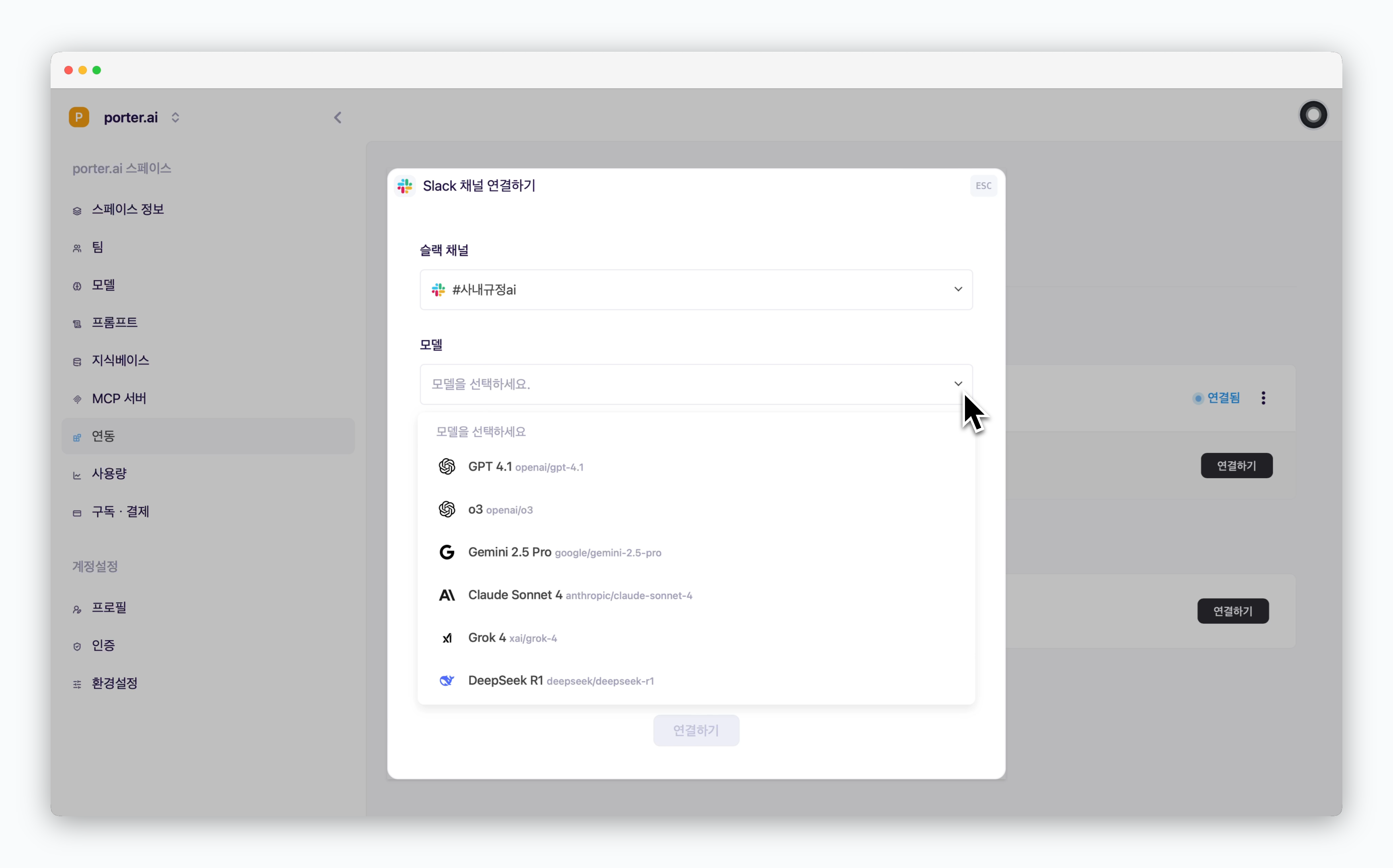Click the chevron of the 슬랙 채널 dropdown
Viewport: 1393px width, 868px height.
click(x=958, y=289)
